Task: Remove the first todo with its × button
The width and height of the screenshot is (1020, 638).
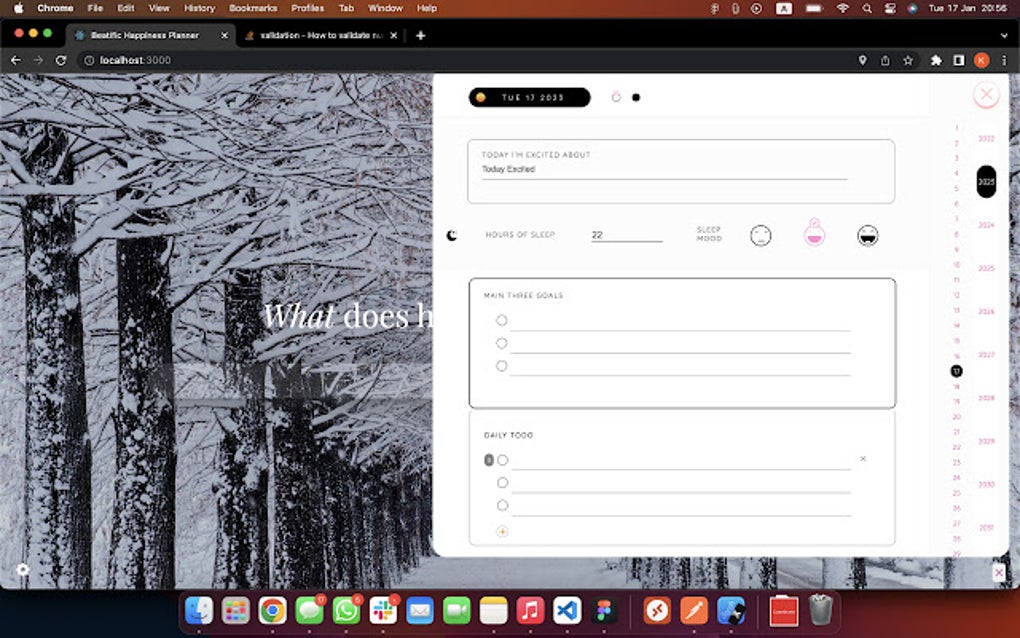Action: tap(862, 458)
